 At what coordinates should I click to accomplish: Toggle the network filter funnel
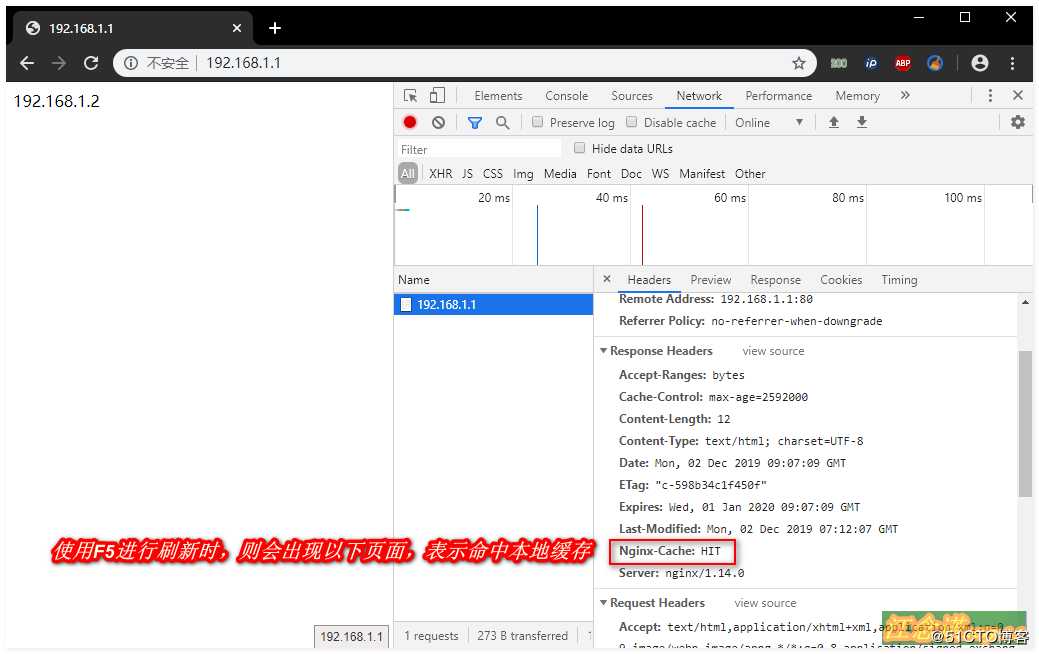click(474, 123)
